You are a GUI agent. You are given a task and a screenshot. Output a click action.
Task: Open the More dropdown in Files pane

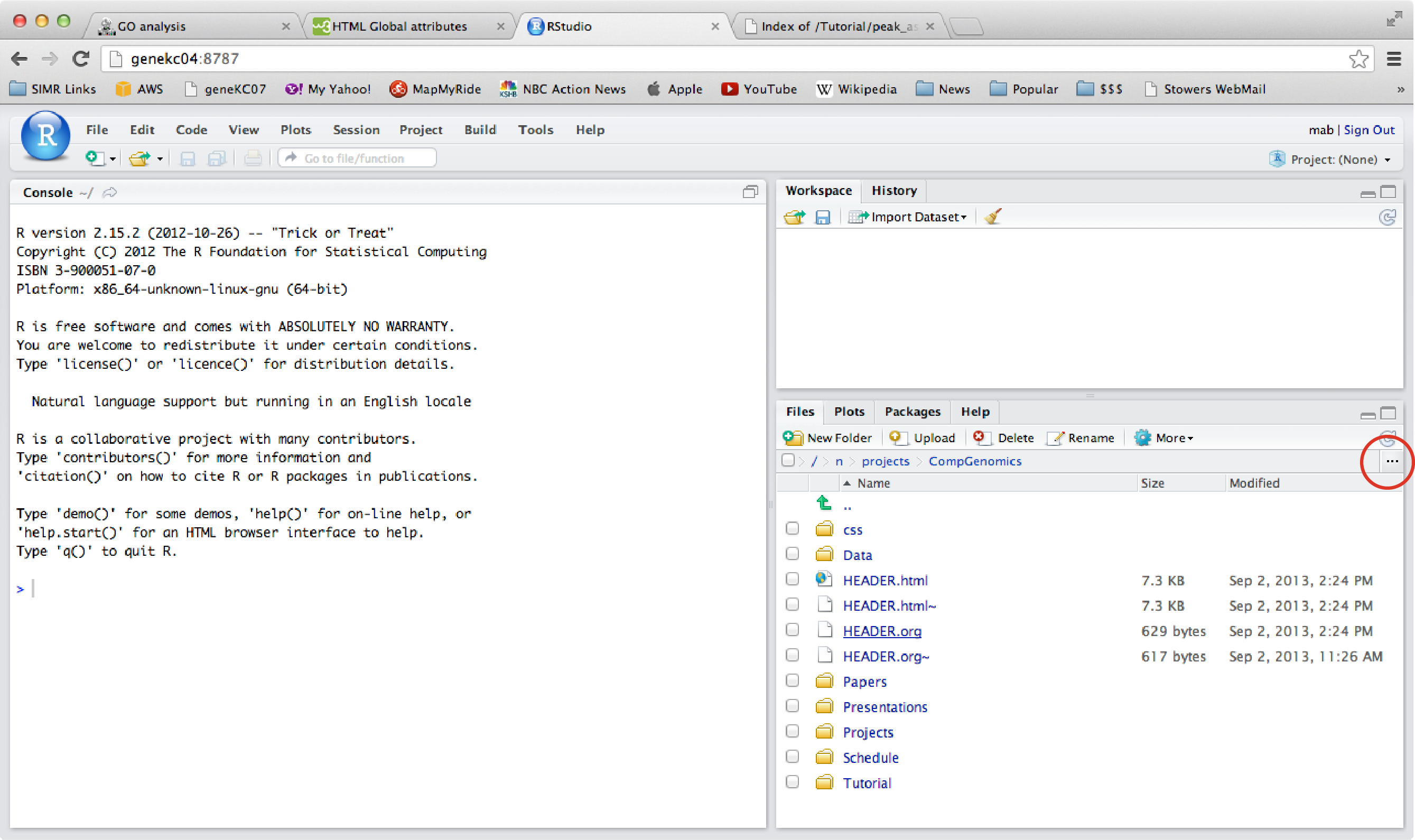(1163, 437)
